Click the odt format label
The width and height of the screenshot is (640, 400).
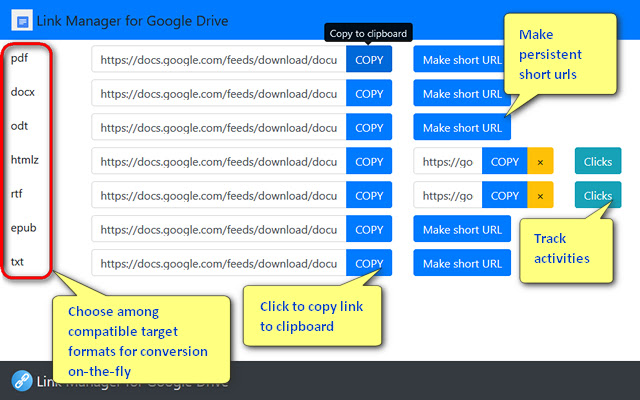point(19,126)
